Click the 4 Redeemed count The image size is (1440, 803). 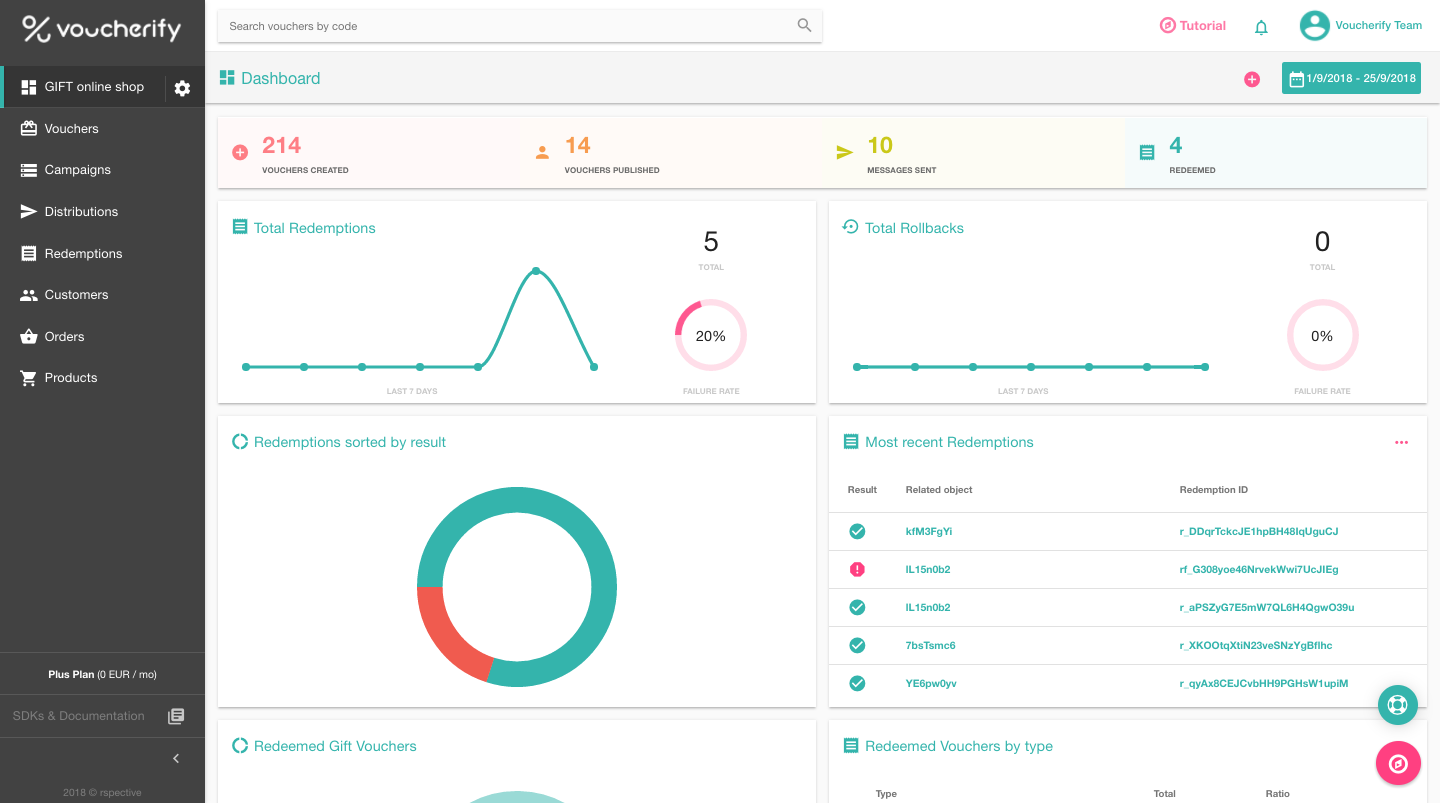(x=1176, y=146)
